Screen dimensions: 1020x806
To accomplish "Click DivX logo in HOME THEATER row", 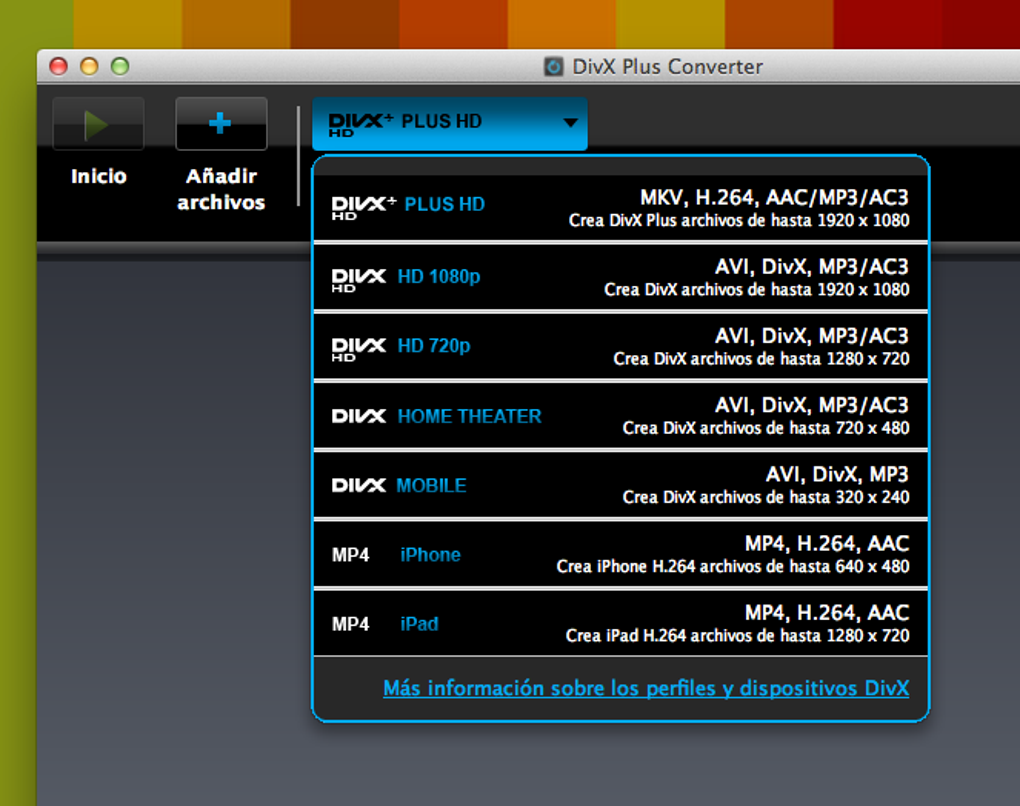I will [359, 416].
